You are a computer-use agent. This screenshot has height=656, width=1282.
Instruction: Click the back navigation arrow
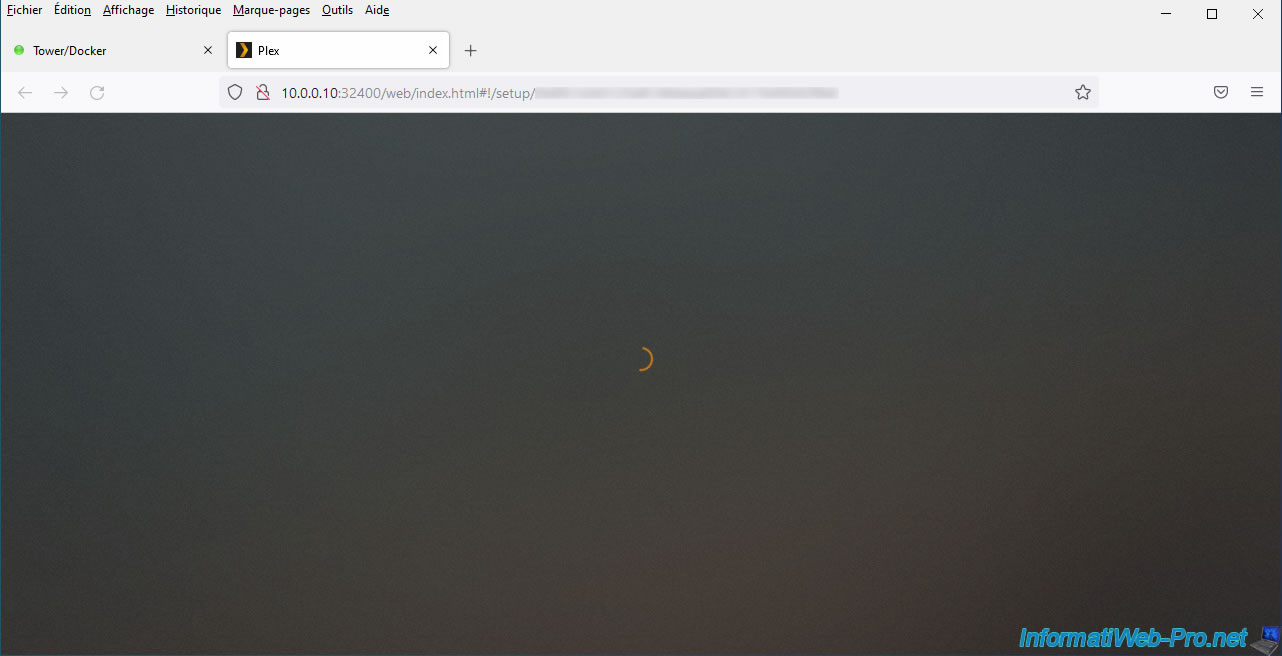(25, 92)
